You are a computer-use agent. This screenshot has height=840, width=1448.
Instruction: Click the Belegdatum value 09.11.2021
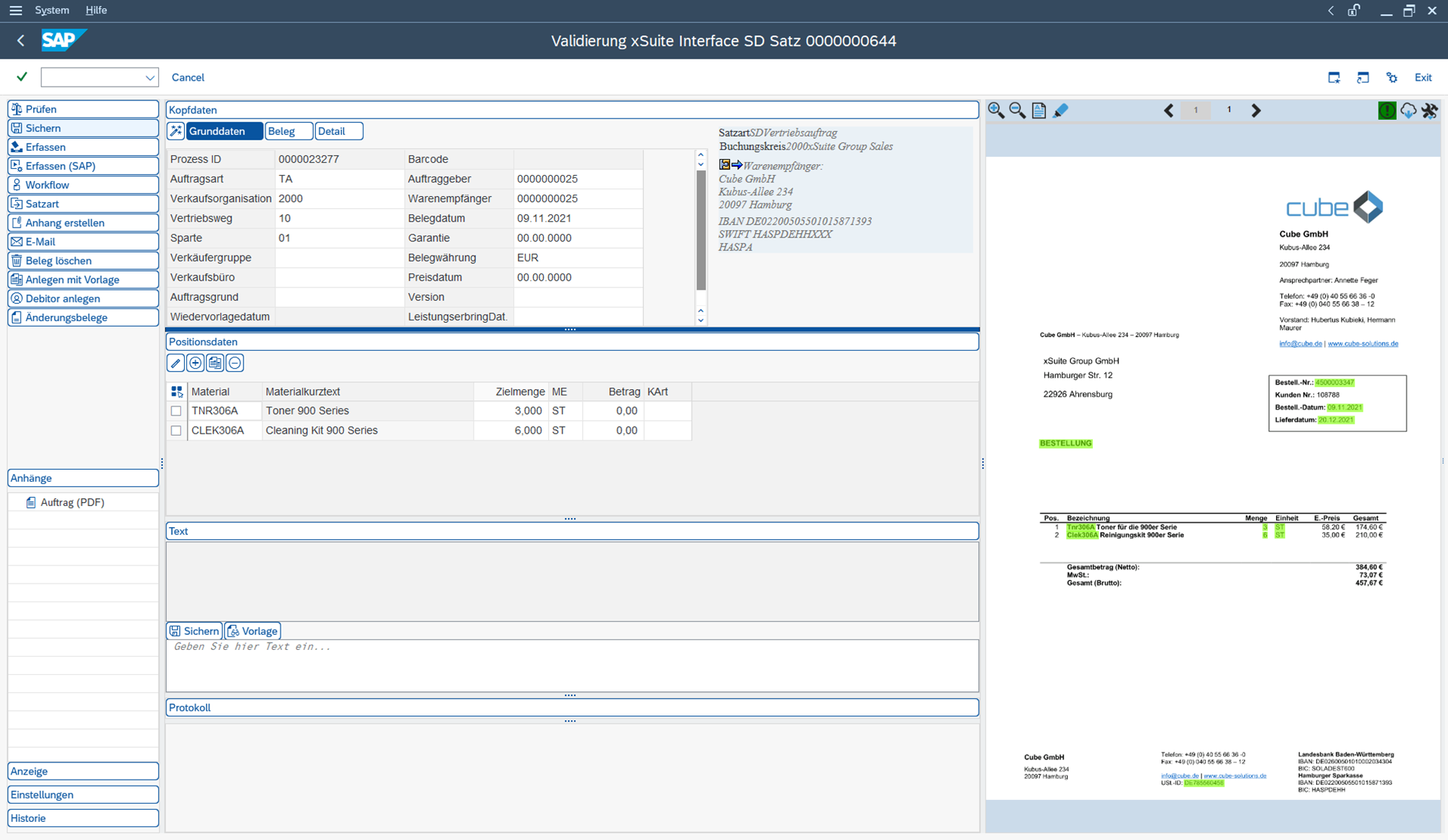click(578, 218)
